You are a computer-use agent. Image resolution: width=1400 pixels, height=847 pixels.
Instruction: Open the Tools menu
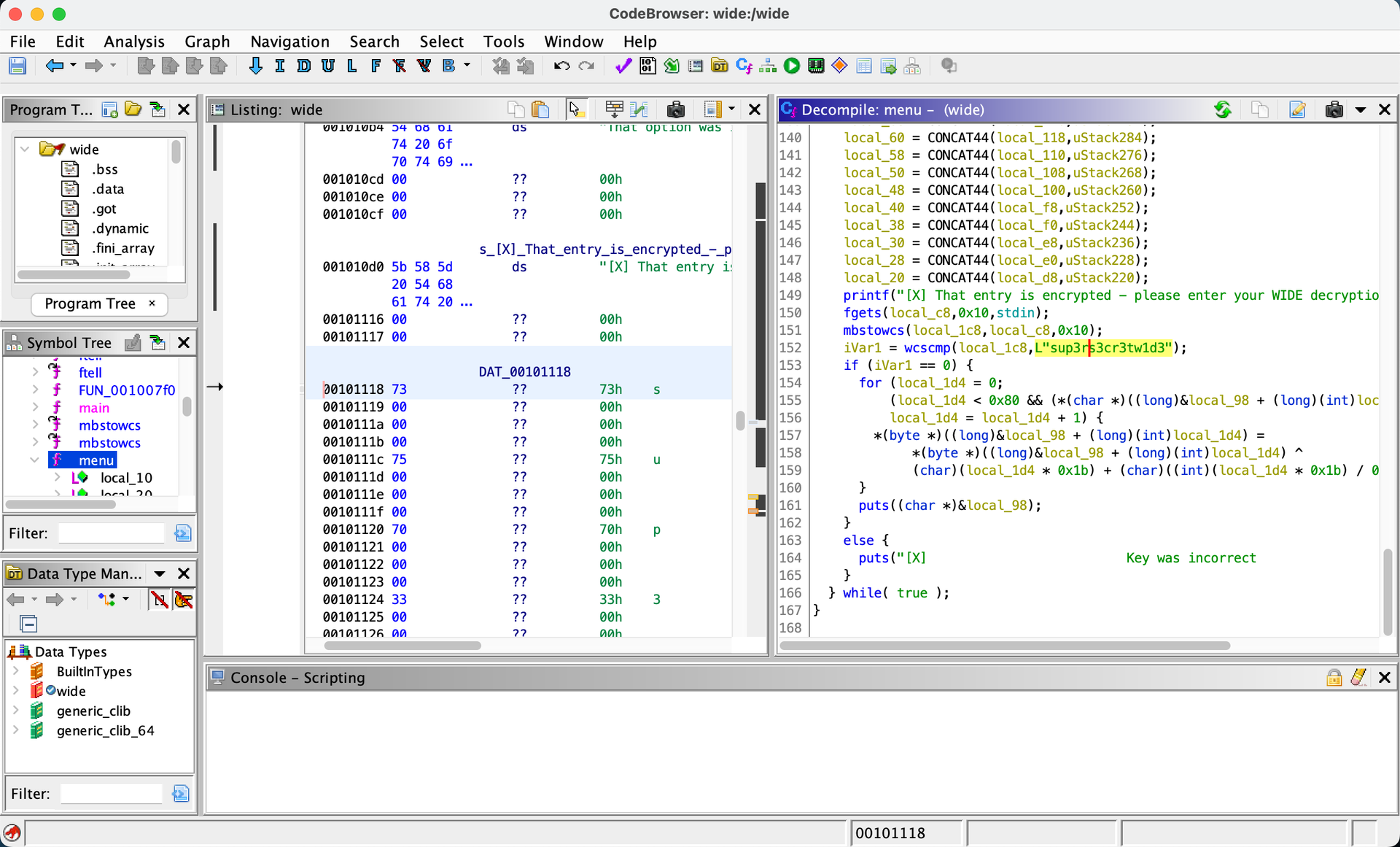(504, 42)
